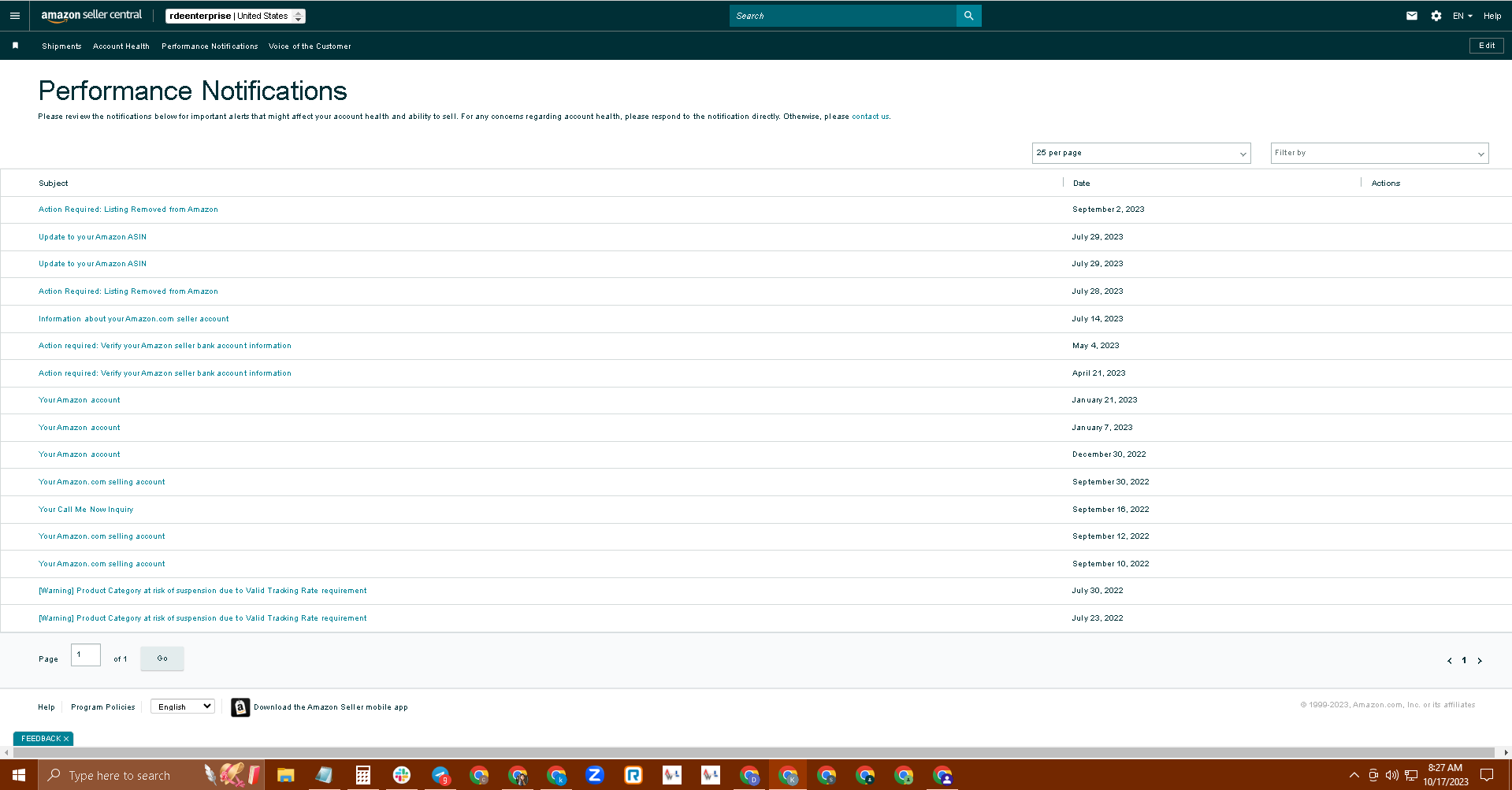
Task: Open the Windows Start menu
Action: (x=19, y=775)
